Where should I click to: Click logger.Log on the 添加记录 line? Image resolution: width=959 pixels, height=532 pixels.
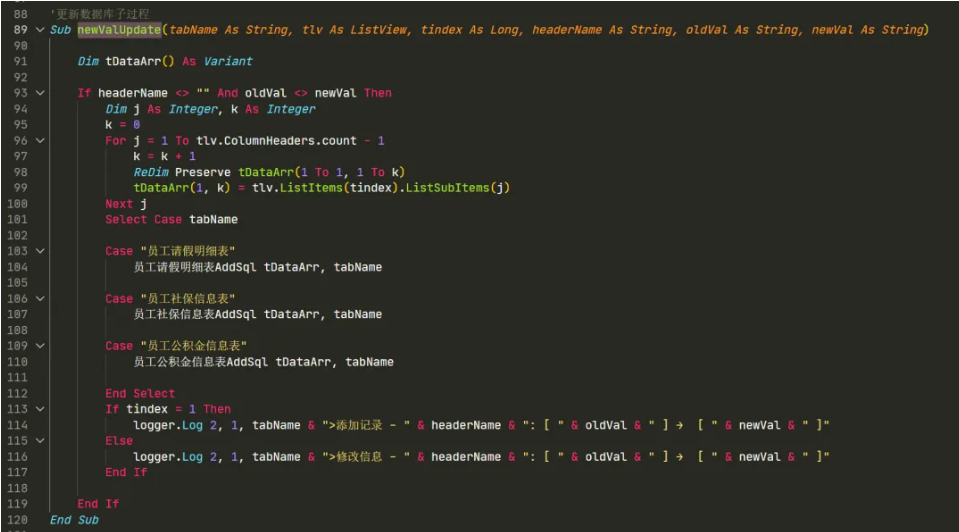(x=168, y=425)
